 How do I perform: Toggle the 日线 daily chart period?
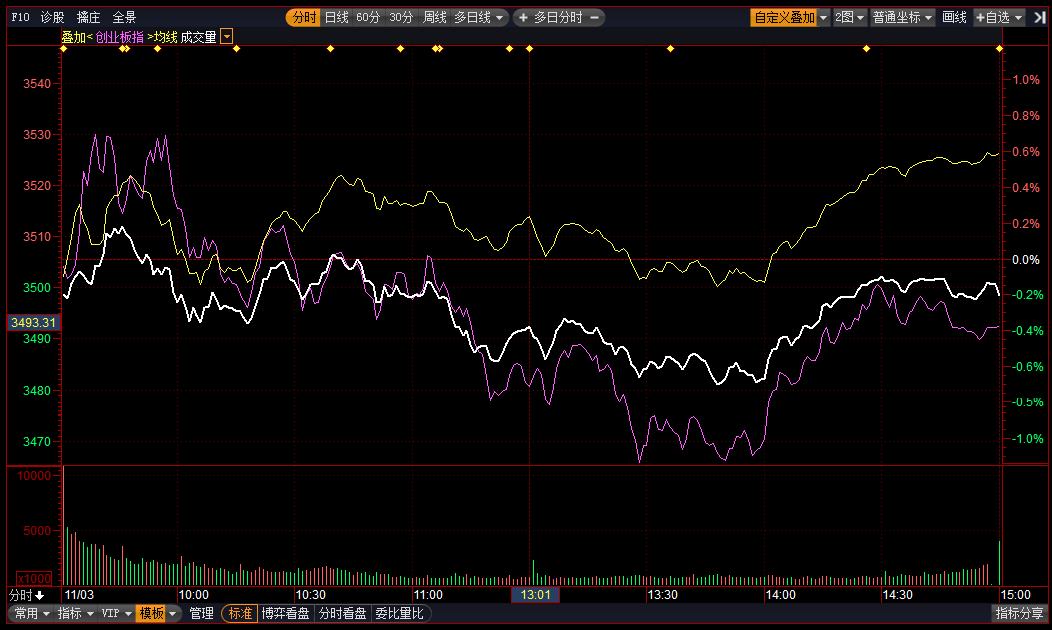click(x=337, y=17)
